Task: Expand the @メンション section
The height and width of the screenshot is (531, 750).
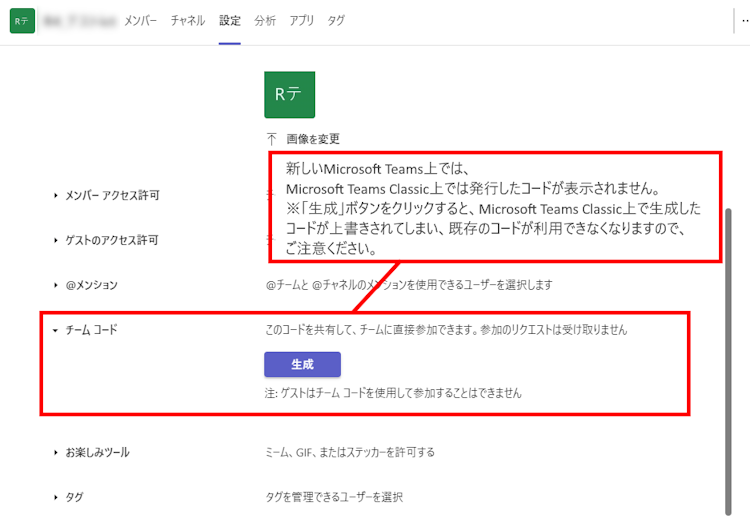Action: click(x=91, y=285)
